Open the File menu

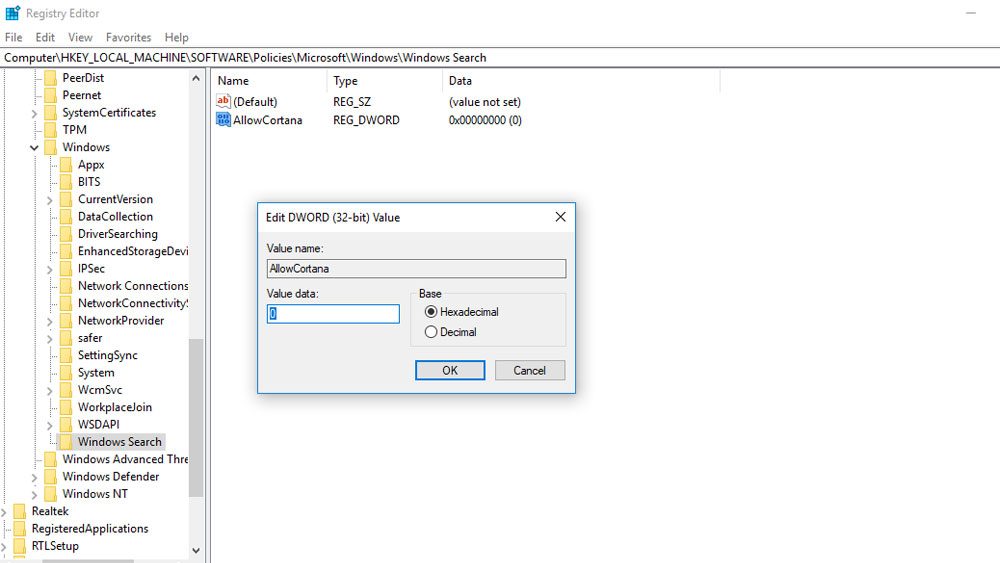(x=13, y=38)
